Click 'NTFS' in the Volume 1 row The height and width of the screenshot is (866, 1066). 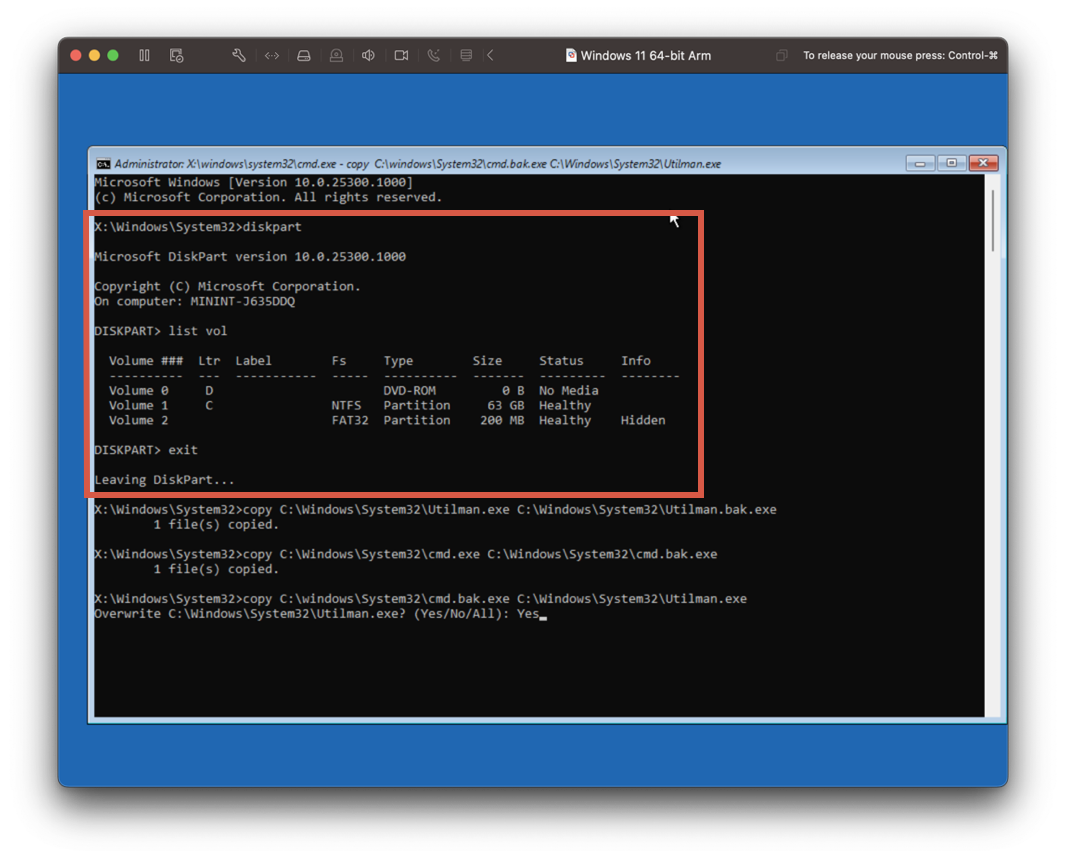pos(346,406)
